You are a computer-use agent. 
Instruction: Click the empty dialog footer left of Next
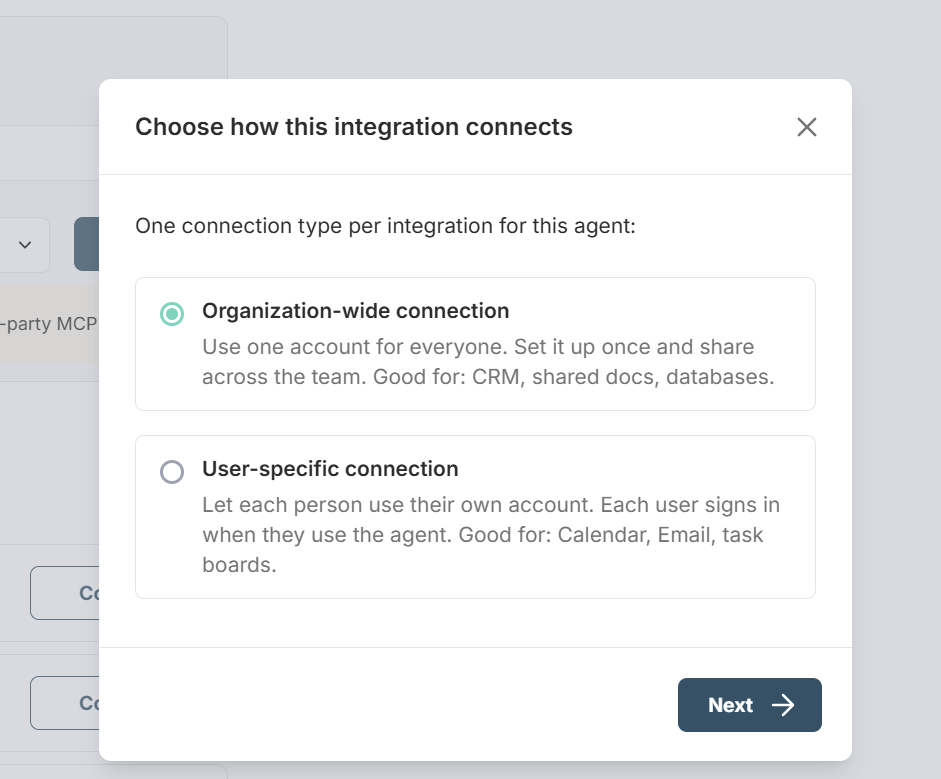[x=400, y=704]
